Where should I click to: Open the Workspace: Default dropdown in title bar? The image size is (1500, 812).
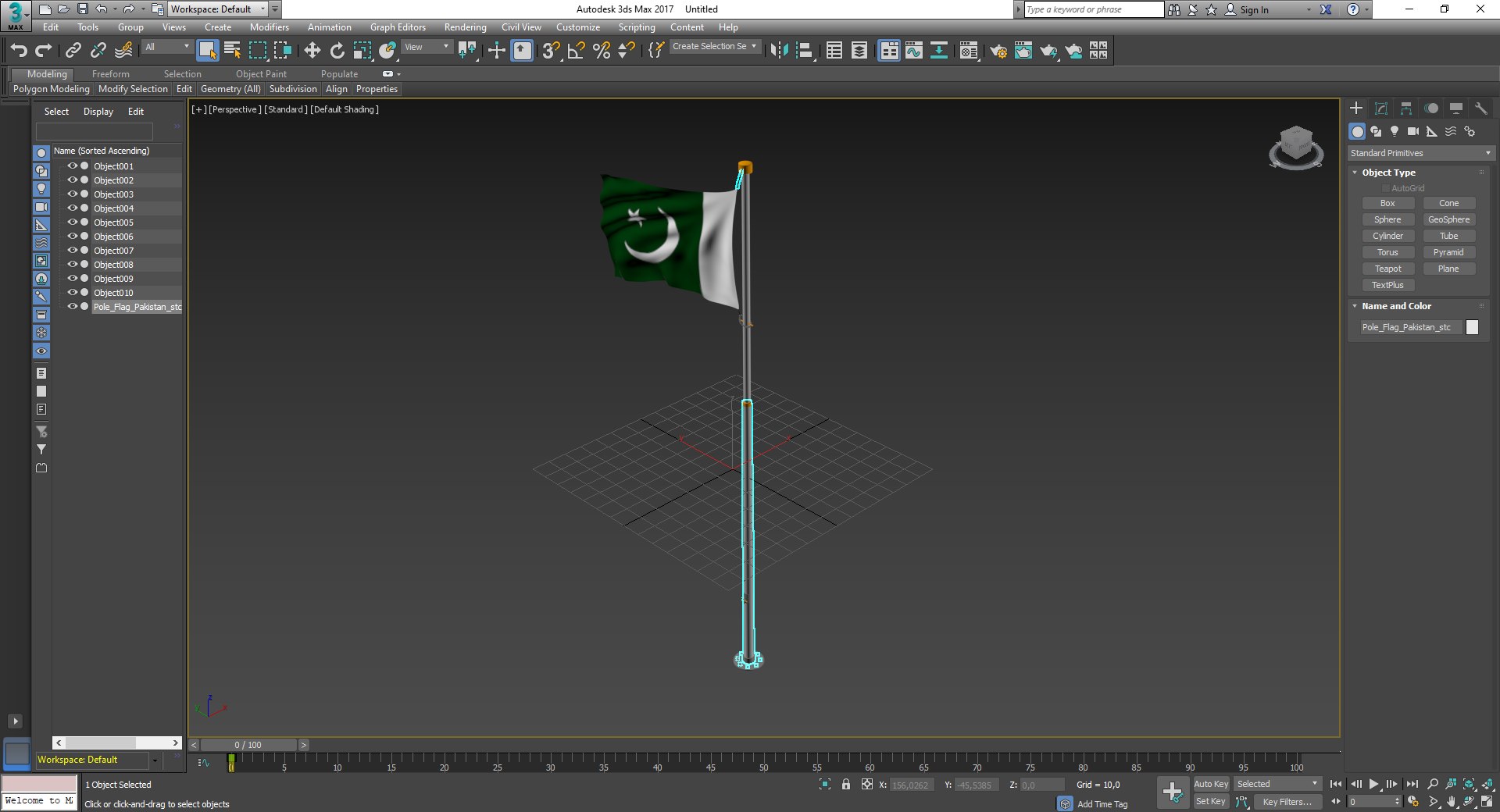218,9
